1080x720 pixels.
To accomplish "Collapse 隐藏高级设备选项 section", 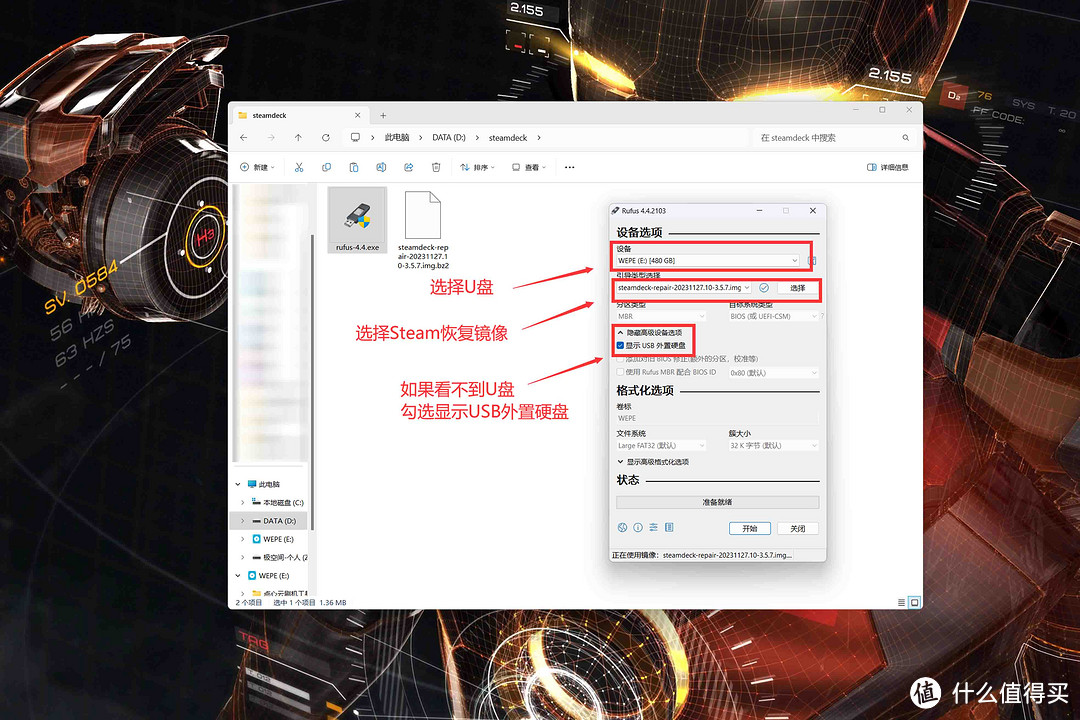I will 650,332.
